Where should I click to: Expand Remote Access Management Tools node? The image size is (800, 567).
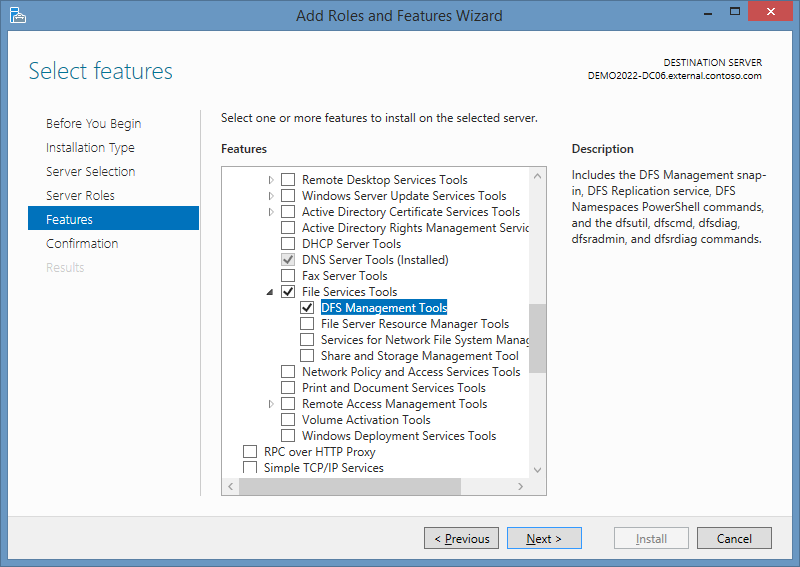[x=271, y=404]
